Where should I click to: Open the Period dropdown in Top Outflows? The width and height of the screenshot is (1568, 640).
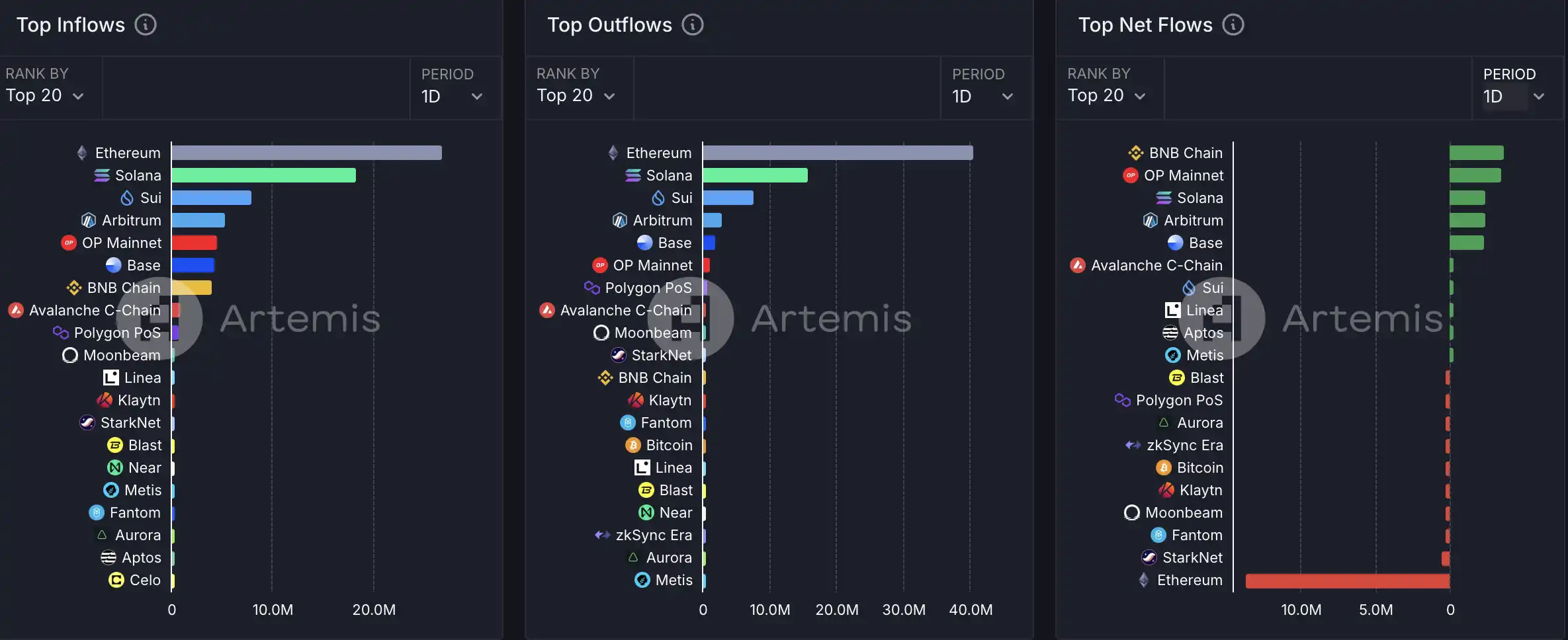pos(982,97)
